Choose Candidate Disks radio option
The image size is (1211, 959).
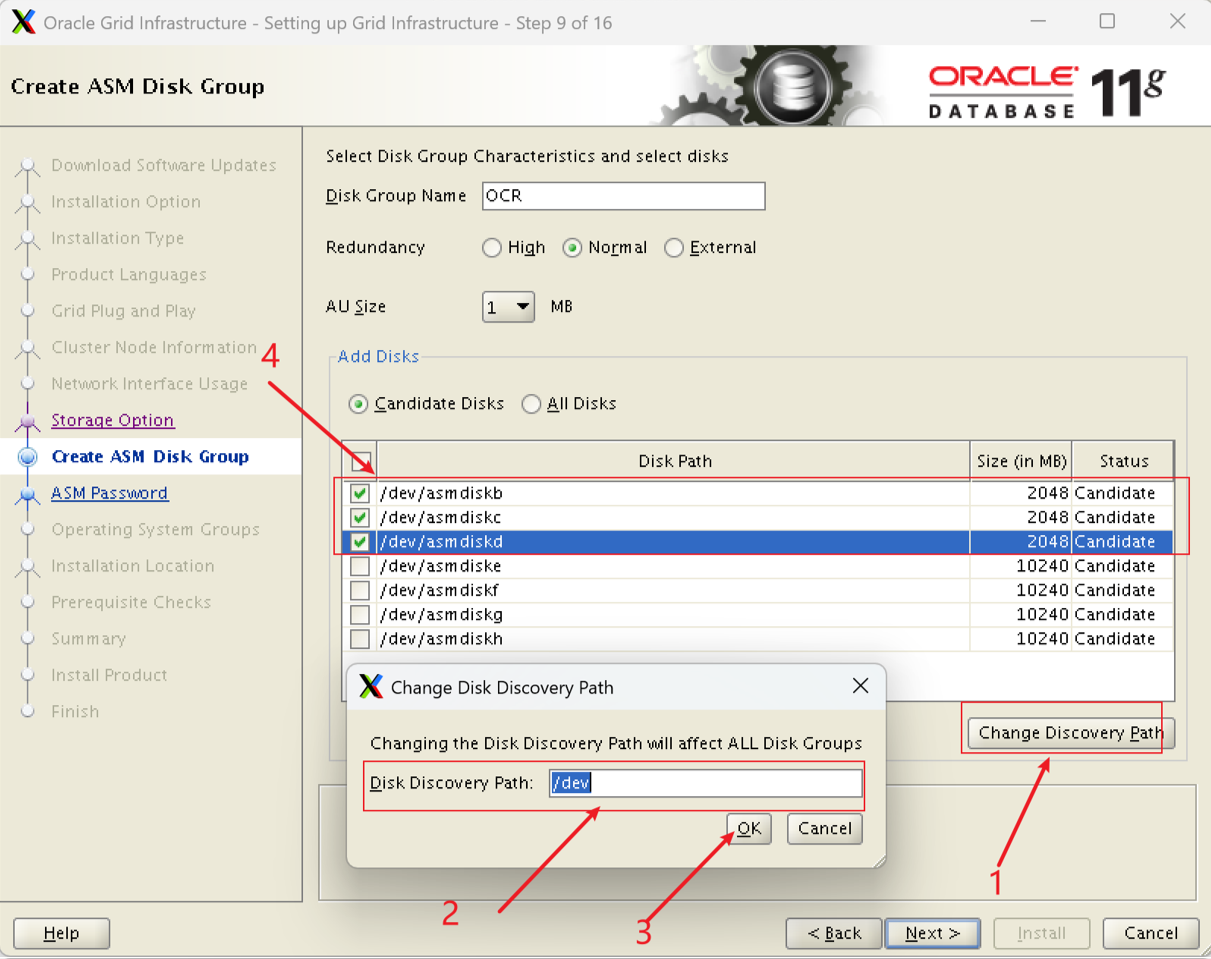pyautogui.click(x=358, y=404)
